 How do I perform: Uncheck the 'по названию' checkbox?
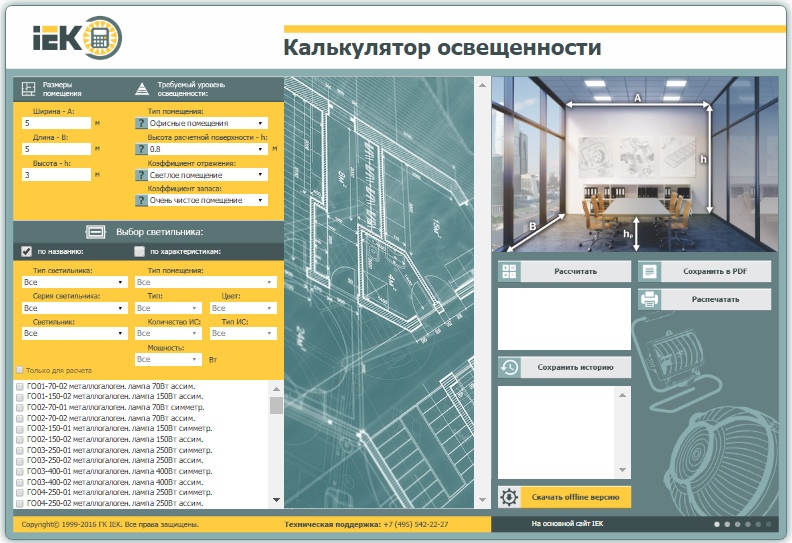coord(26,252)
